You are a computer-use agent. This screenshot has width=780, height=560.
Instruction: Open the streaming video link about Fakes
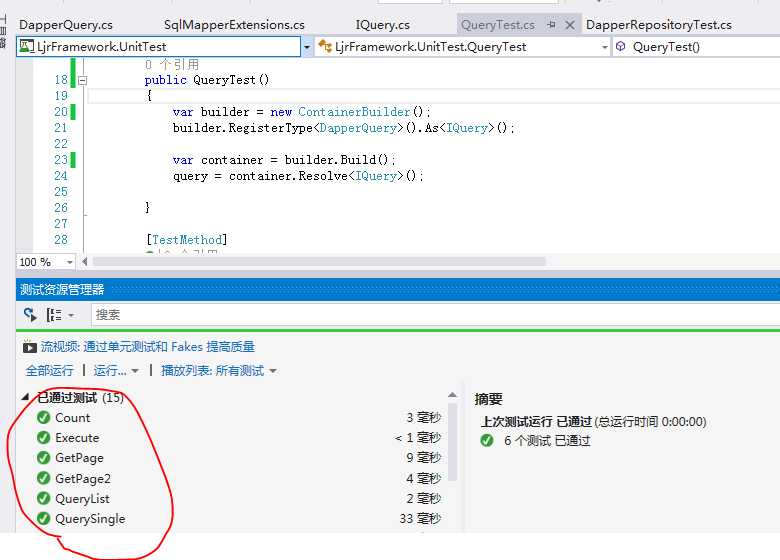pyautogui.click(x=148, y=347)
